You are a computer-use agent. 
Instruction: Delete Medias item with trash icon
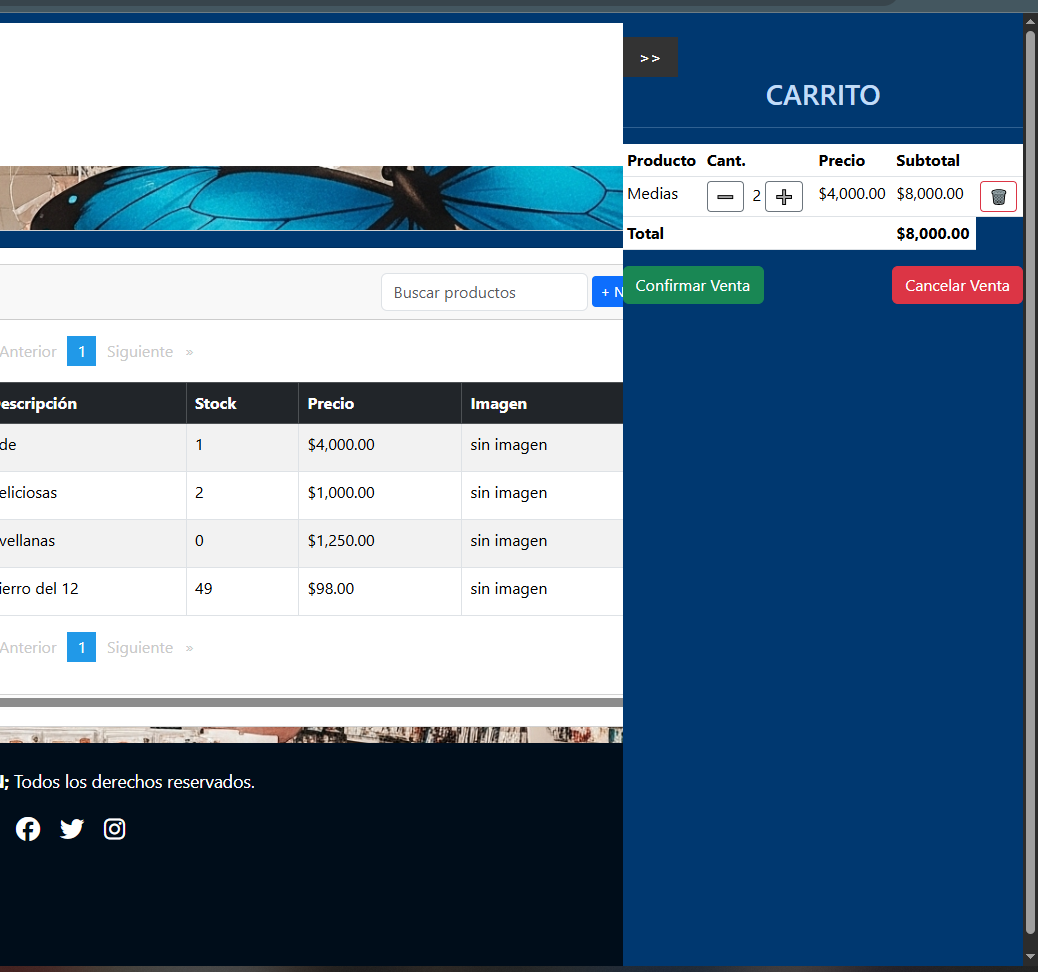(x=998, y=197)
